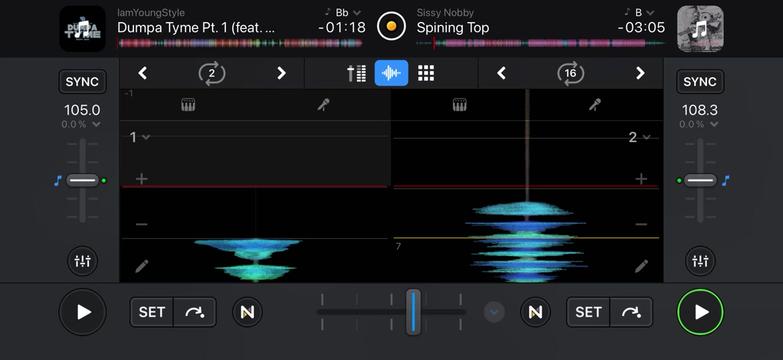Jump to cue point on right deck
The image size is (783, 360).
pos(631,312)
